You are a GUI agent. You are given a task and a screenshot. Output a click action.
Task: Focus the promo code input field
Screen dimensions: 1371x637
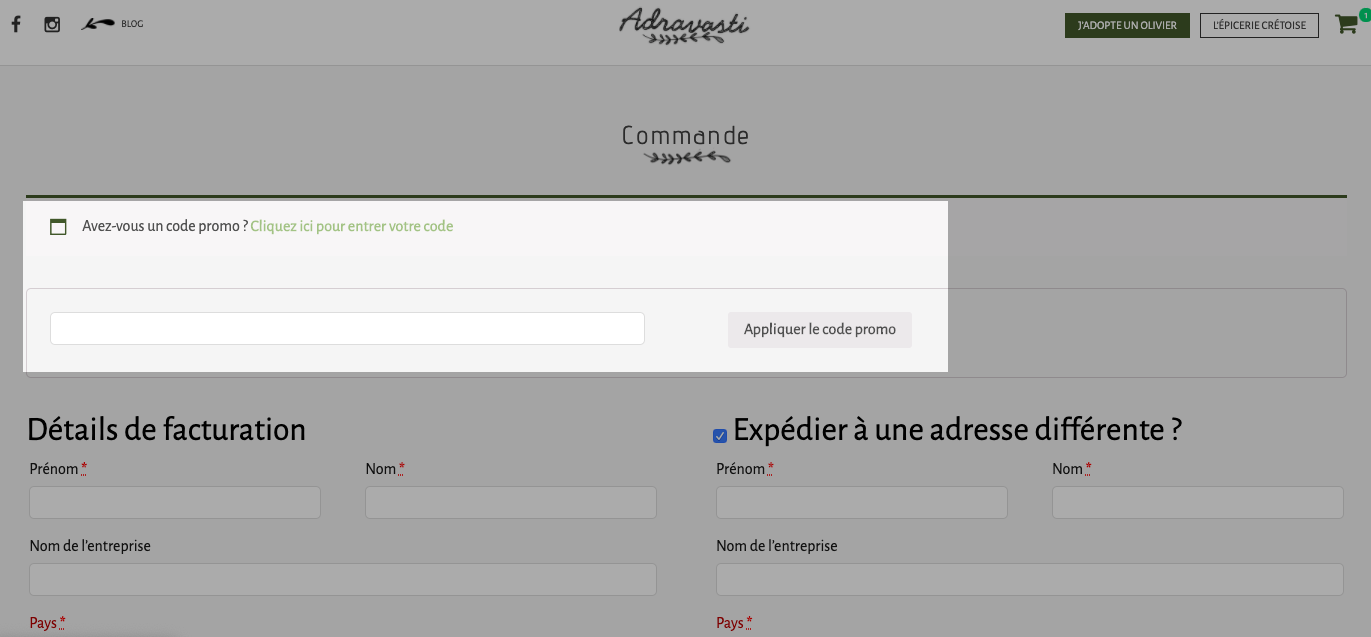(x=347, y=329)
